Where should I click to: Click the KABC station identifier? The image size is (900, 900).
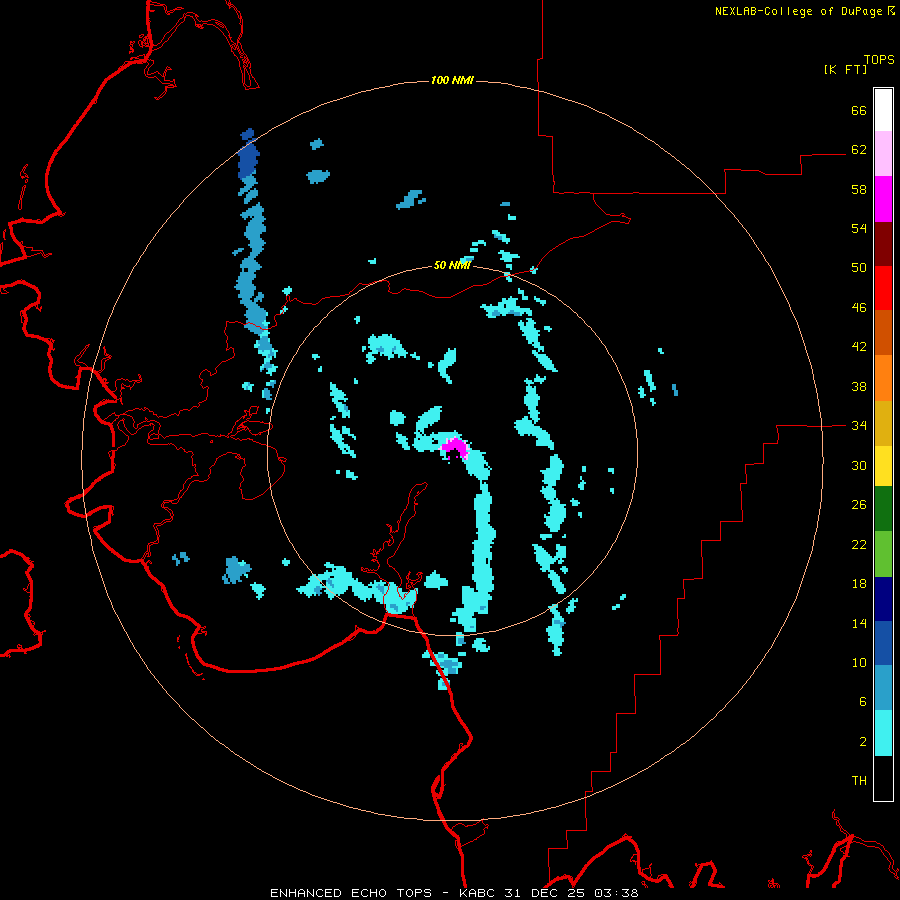[478, 893]
